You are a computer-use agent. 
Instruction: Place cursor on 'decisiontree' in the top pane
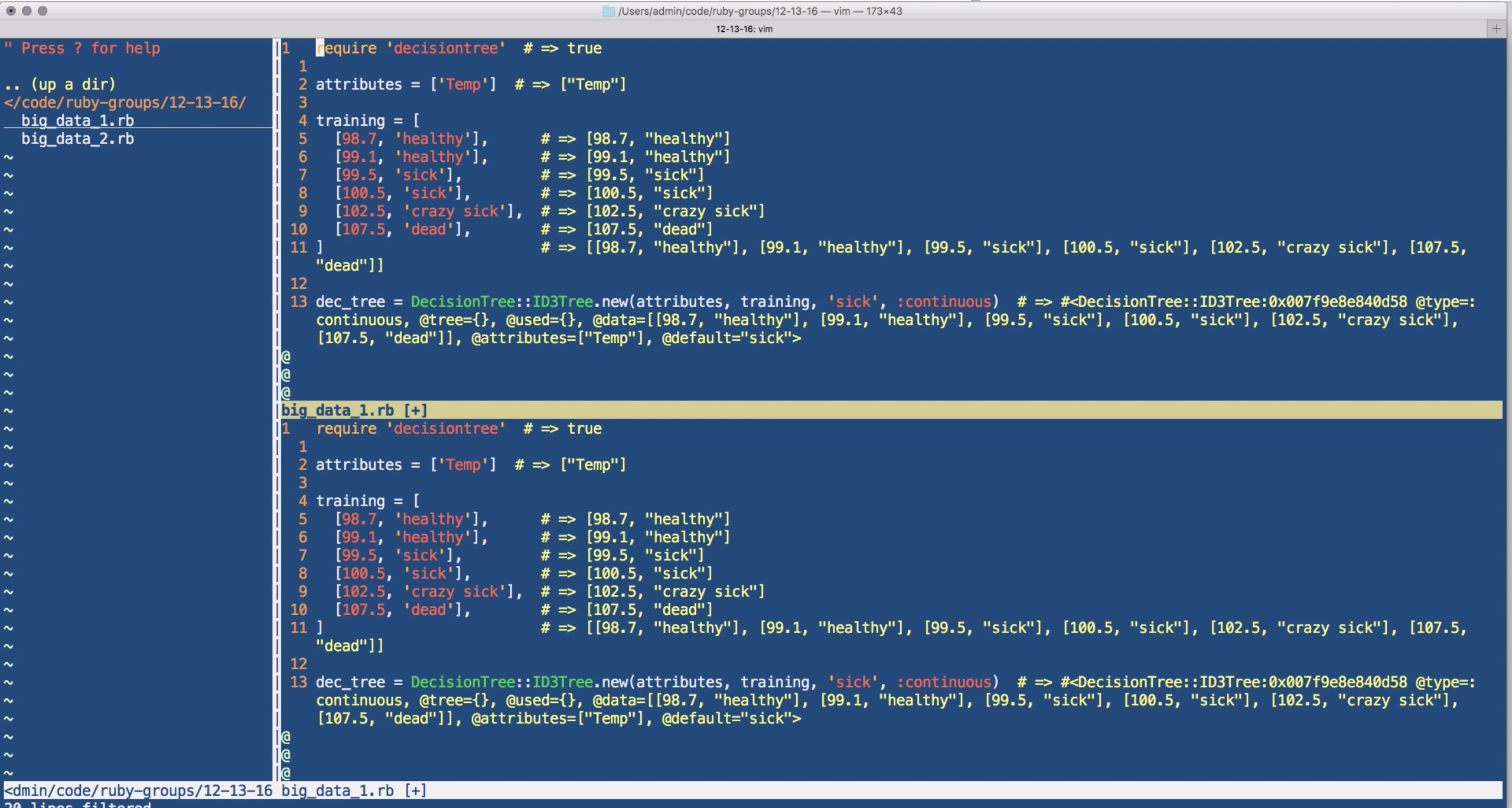[x=446, y=48]
